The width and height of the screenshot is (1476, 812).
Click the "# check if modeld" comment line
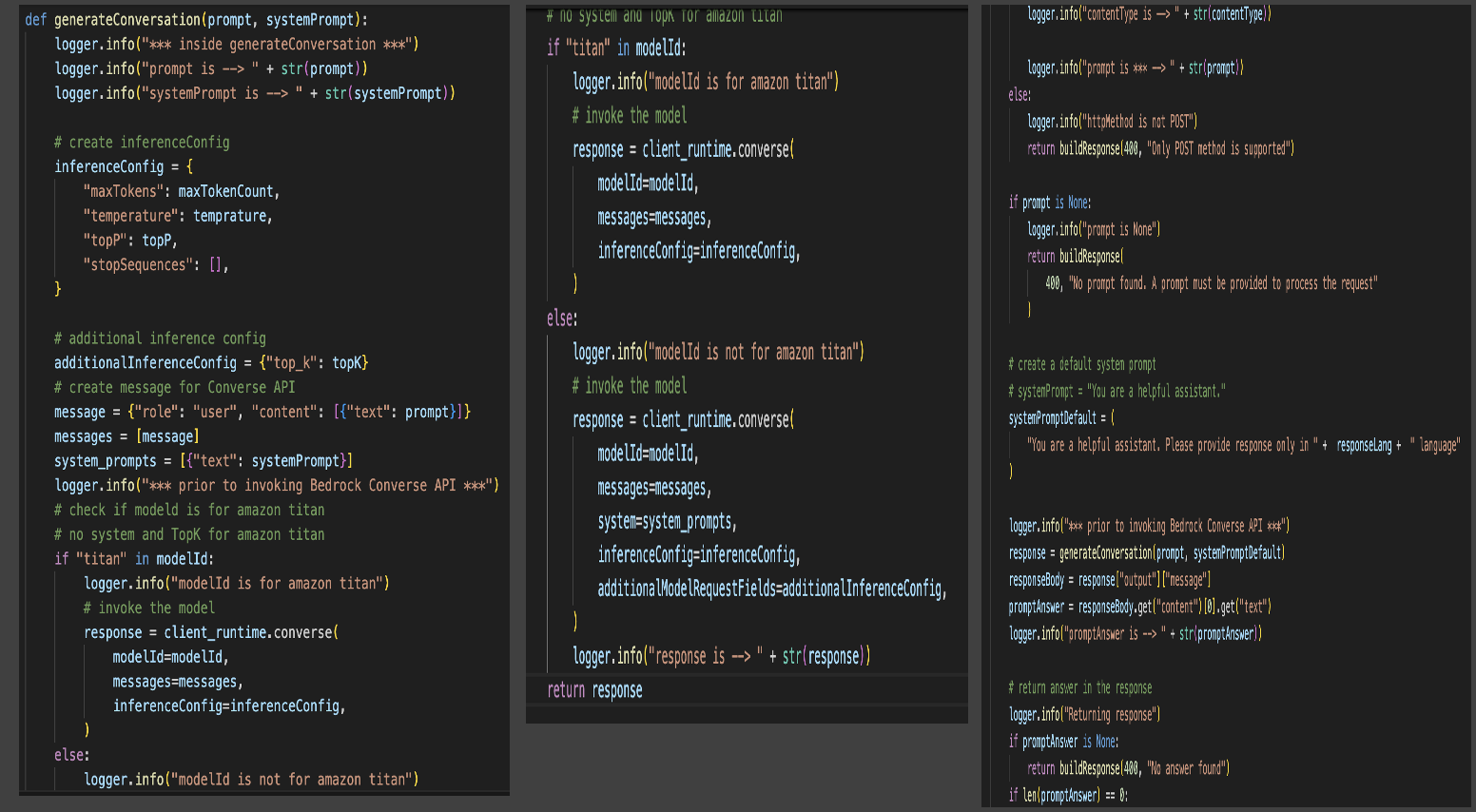pos(189,510)
